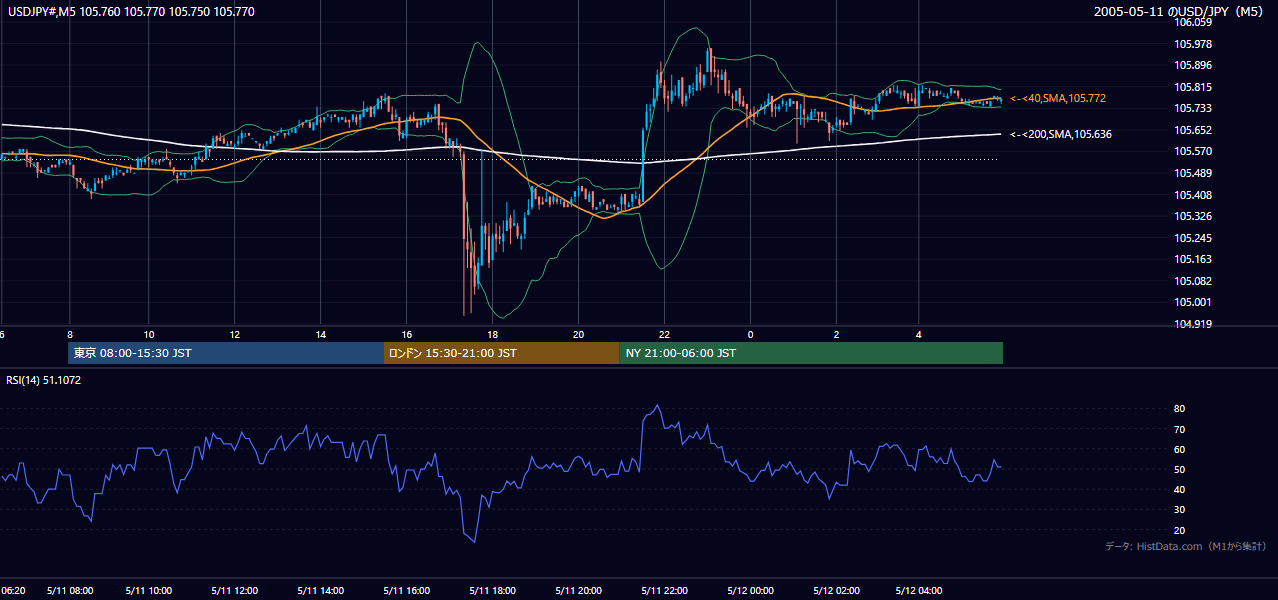Click the 5/11 16:00 bottom time label

point(406,590)
